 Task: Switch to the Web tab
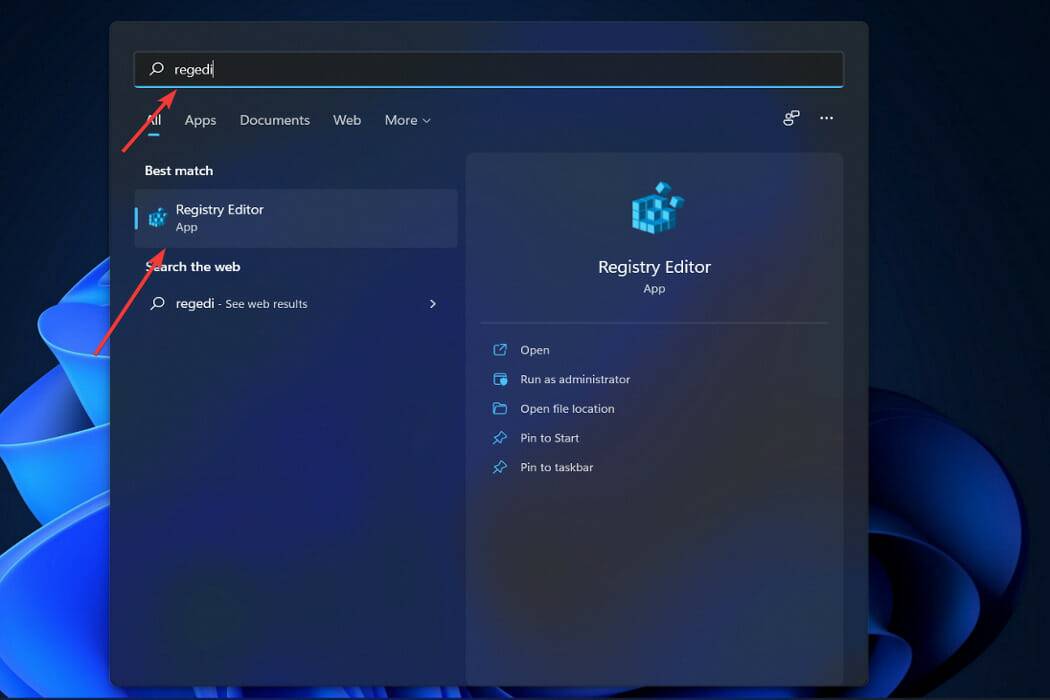tap(347, 121)
